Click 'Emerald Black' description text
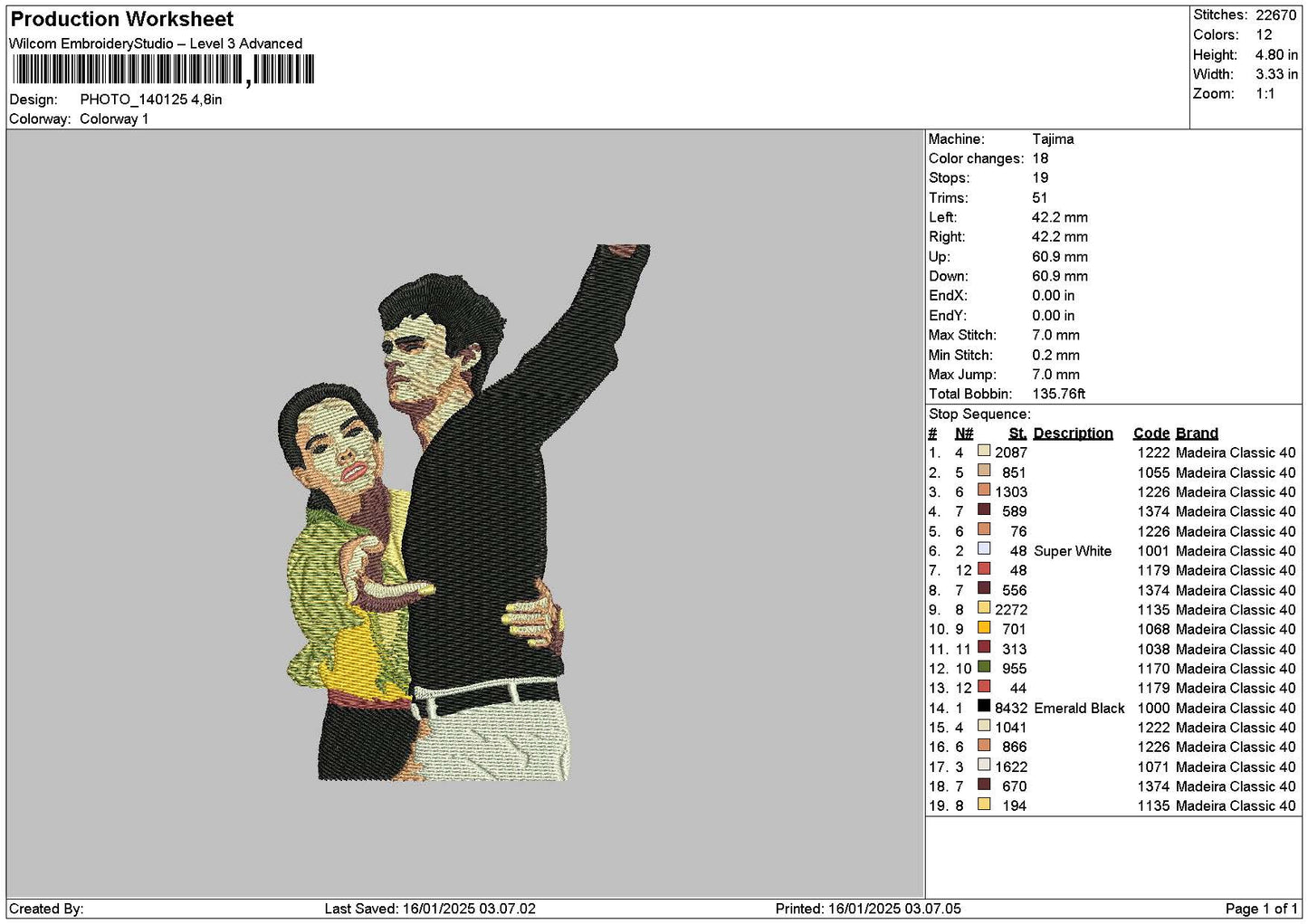 point(1079,709)
